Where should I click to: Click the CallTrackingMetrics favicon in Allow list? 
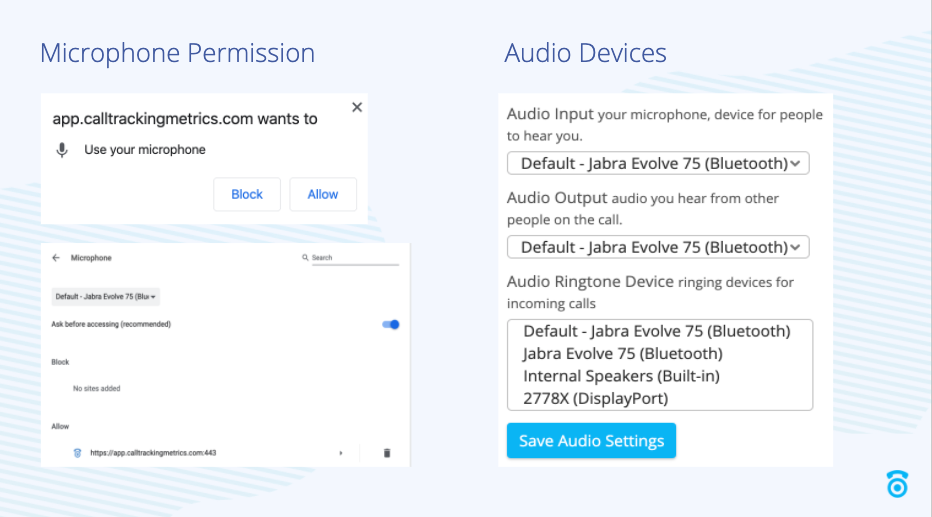tap(77, 453)
